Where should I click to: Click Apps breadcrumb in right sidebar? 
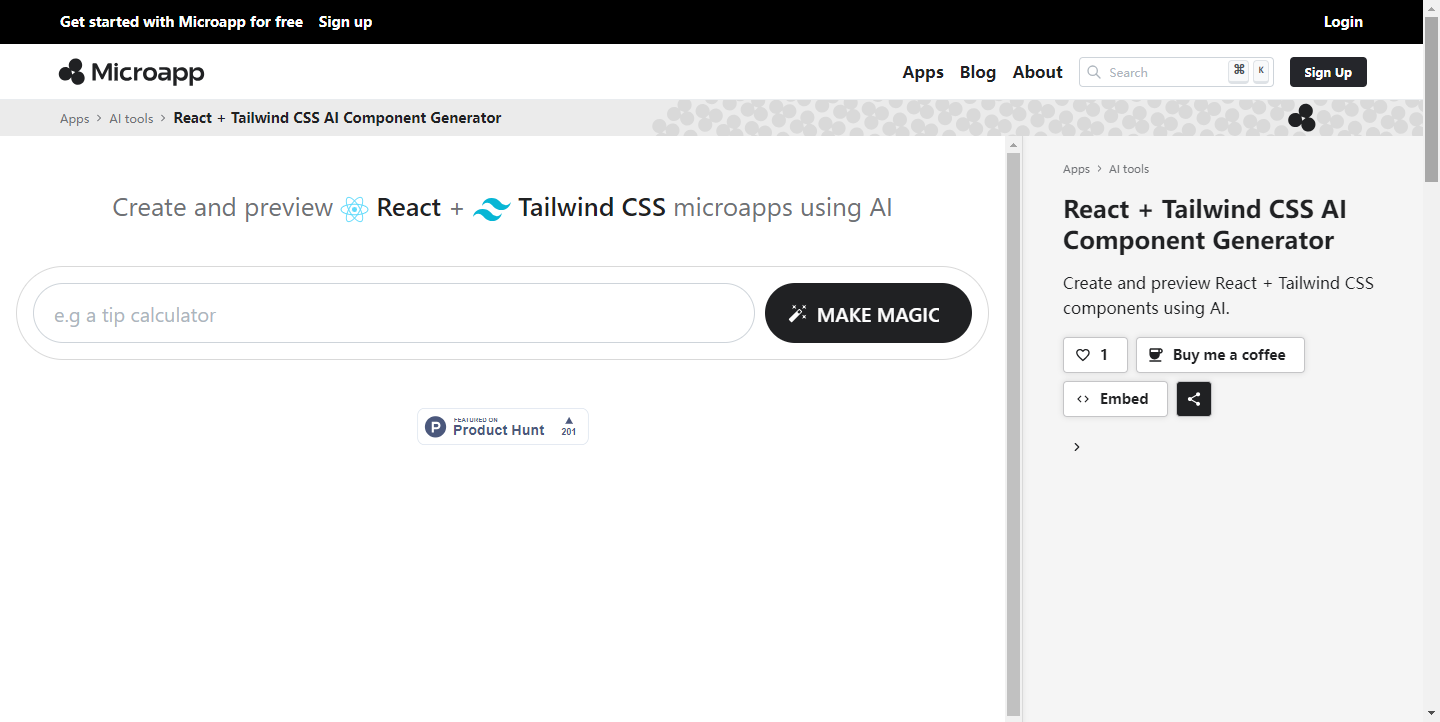(1076, 169)
